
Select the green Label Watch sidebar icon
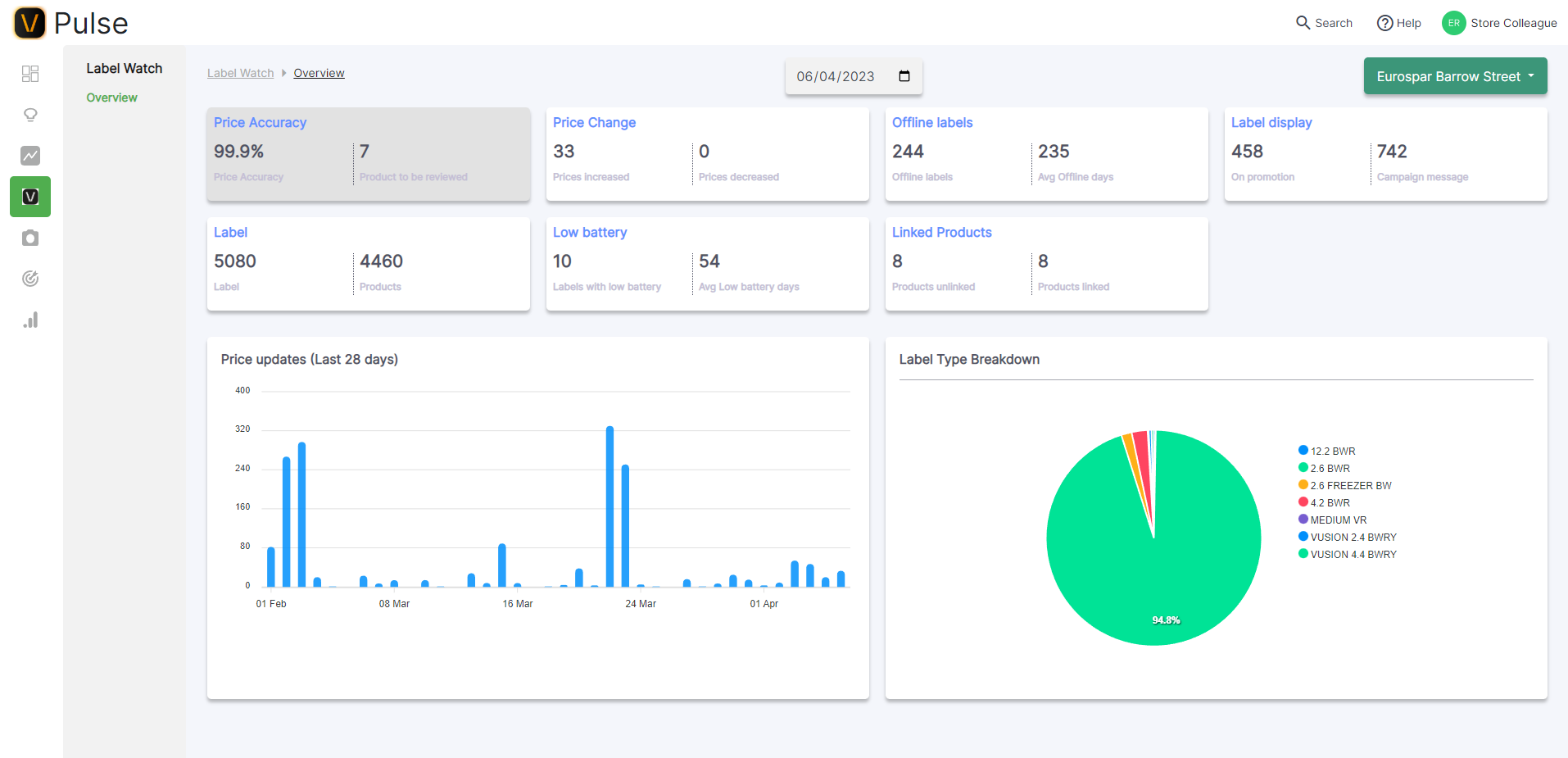pyautogui.click(x=30, y=197)
